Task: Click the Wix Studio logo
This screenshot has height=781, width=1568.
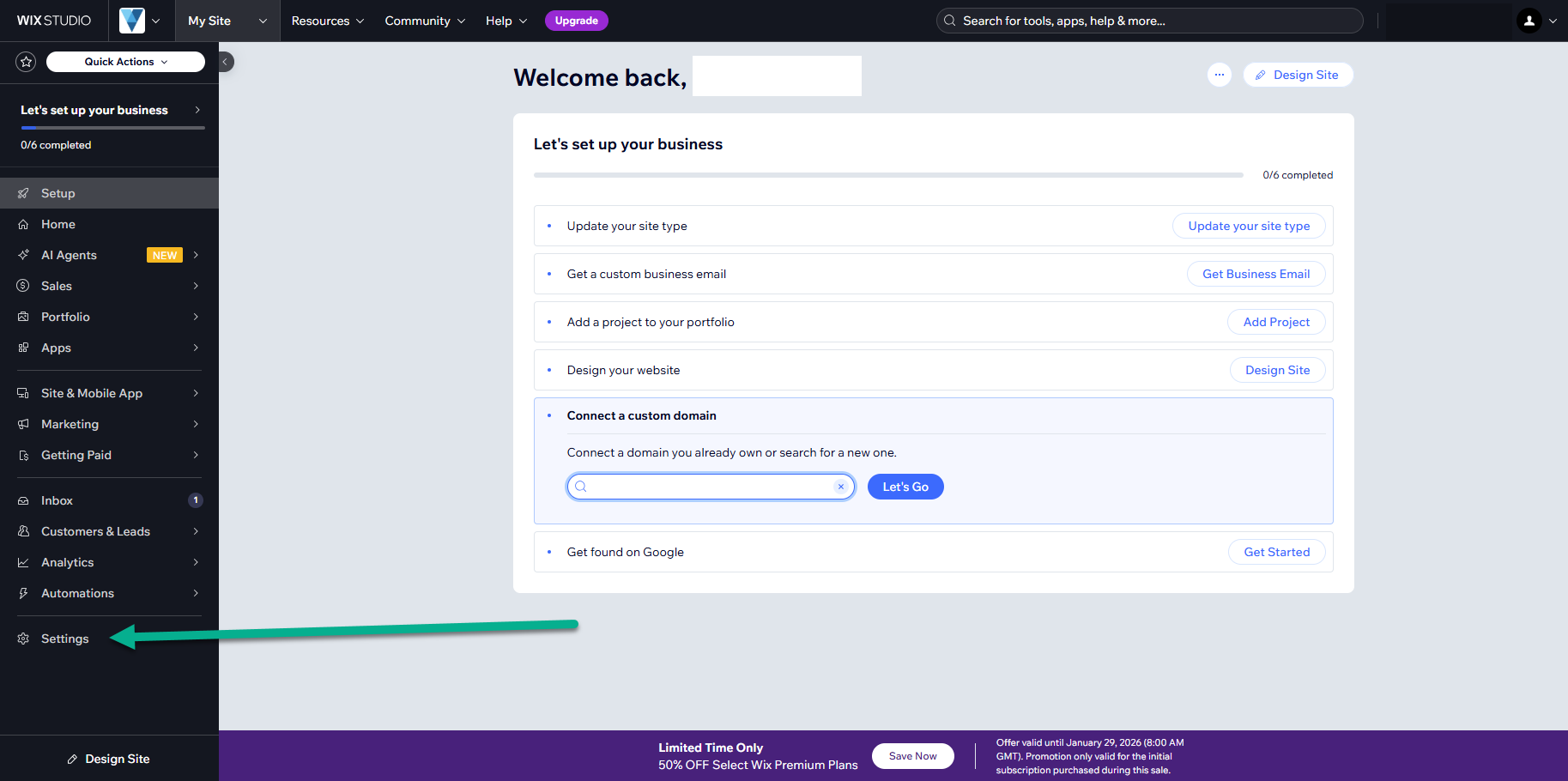Action: click(54, 21)
